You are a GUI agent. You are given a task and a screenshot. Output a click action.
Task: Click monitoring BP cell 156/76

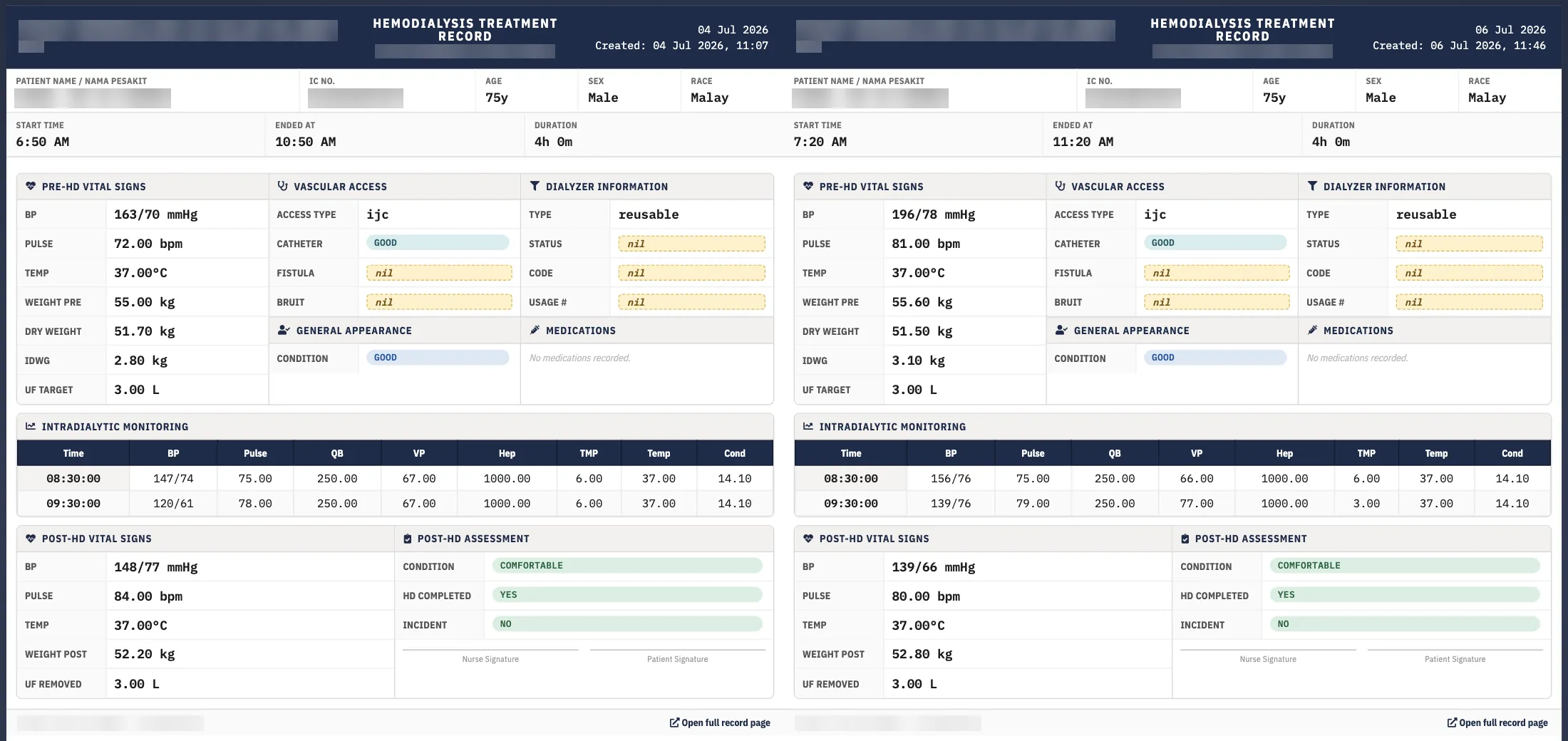click(x=951, y=479)
